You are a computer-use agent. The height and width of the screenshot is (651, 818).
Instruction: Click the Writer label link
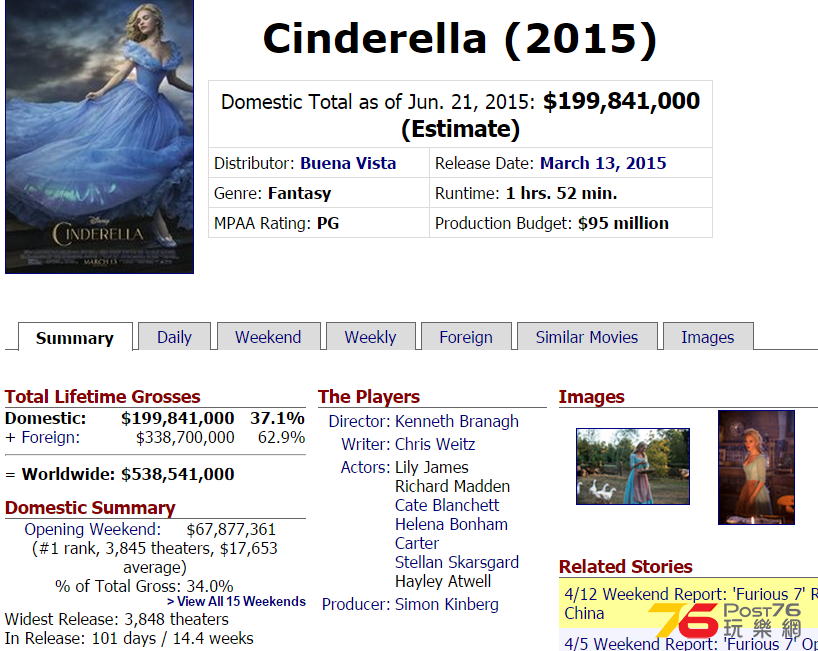(366, 444)
